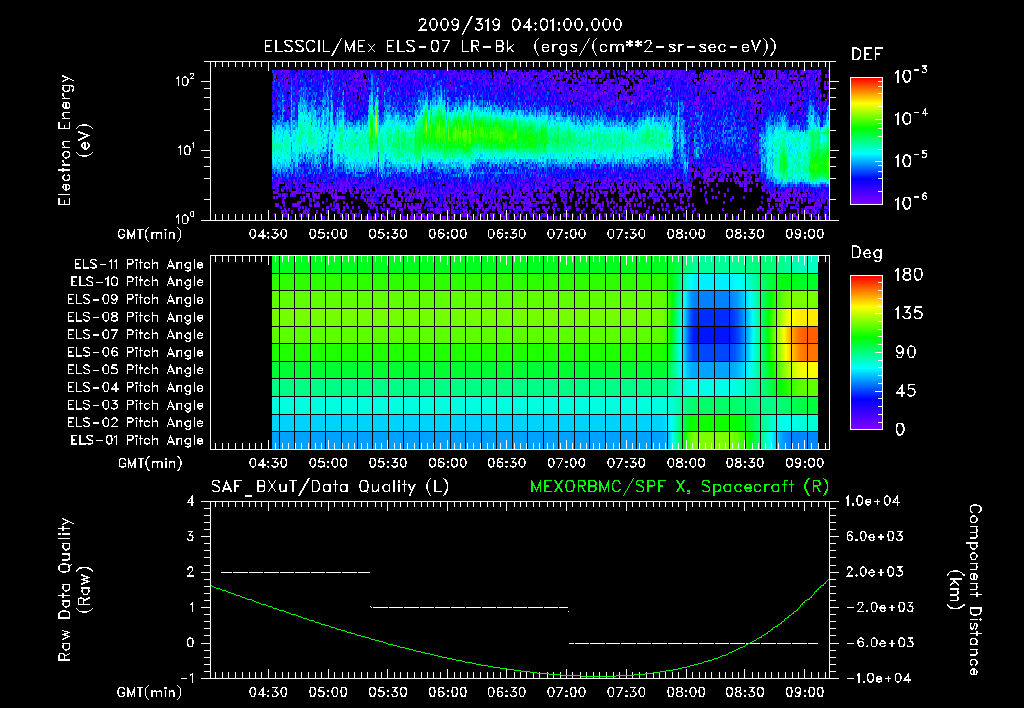Click the ELS-10 Pitch Angle row label

pos(136,282)
